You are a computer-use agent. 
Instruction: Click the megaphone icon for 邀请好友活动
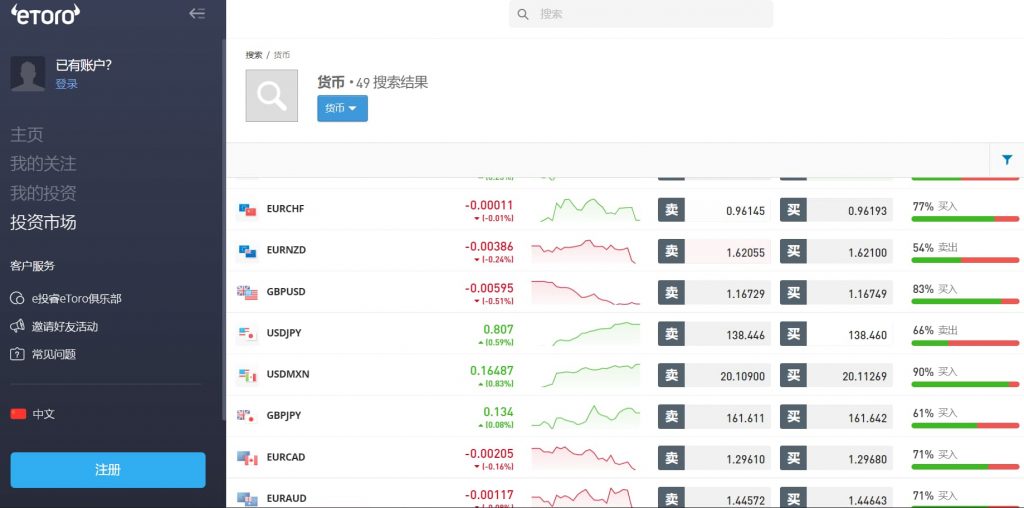coord(17,326)
